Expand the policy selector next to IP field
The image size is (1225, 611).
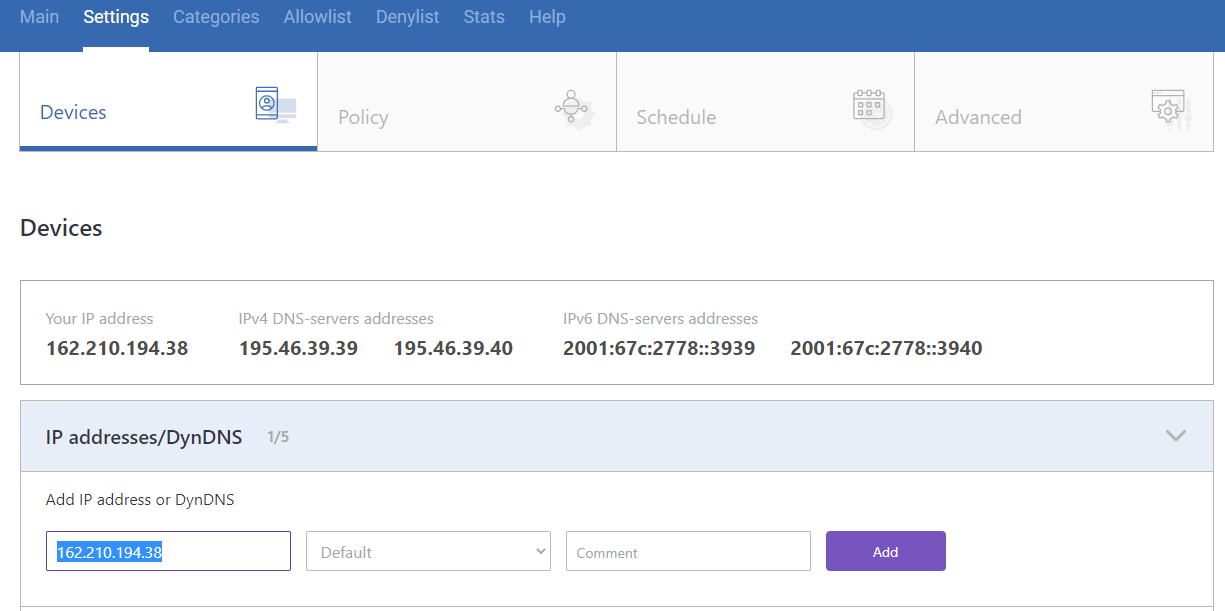point(428,551)
